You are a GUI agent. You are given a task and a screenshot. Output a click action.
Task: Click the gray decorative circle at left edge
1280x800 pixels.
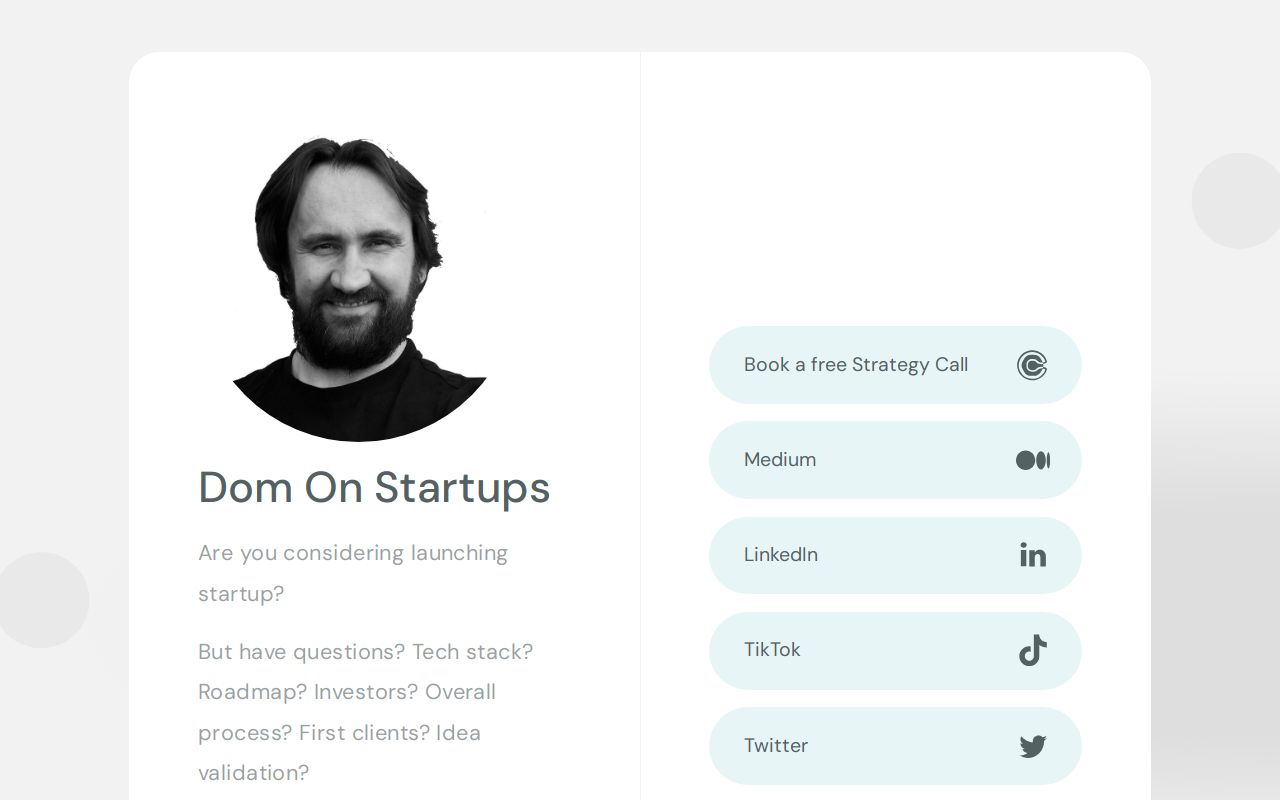tap(42, 600)
